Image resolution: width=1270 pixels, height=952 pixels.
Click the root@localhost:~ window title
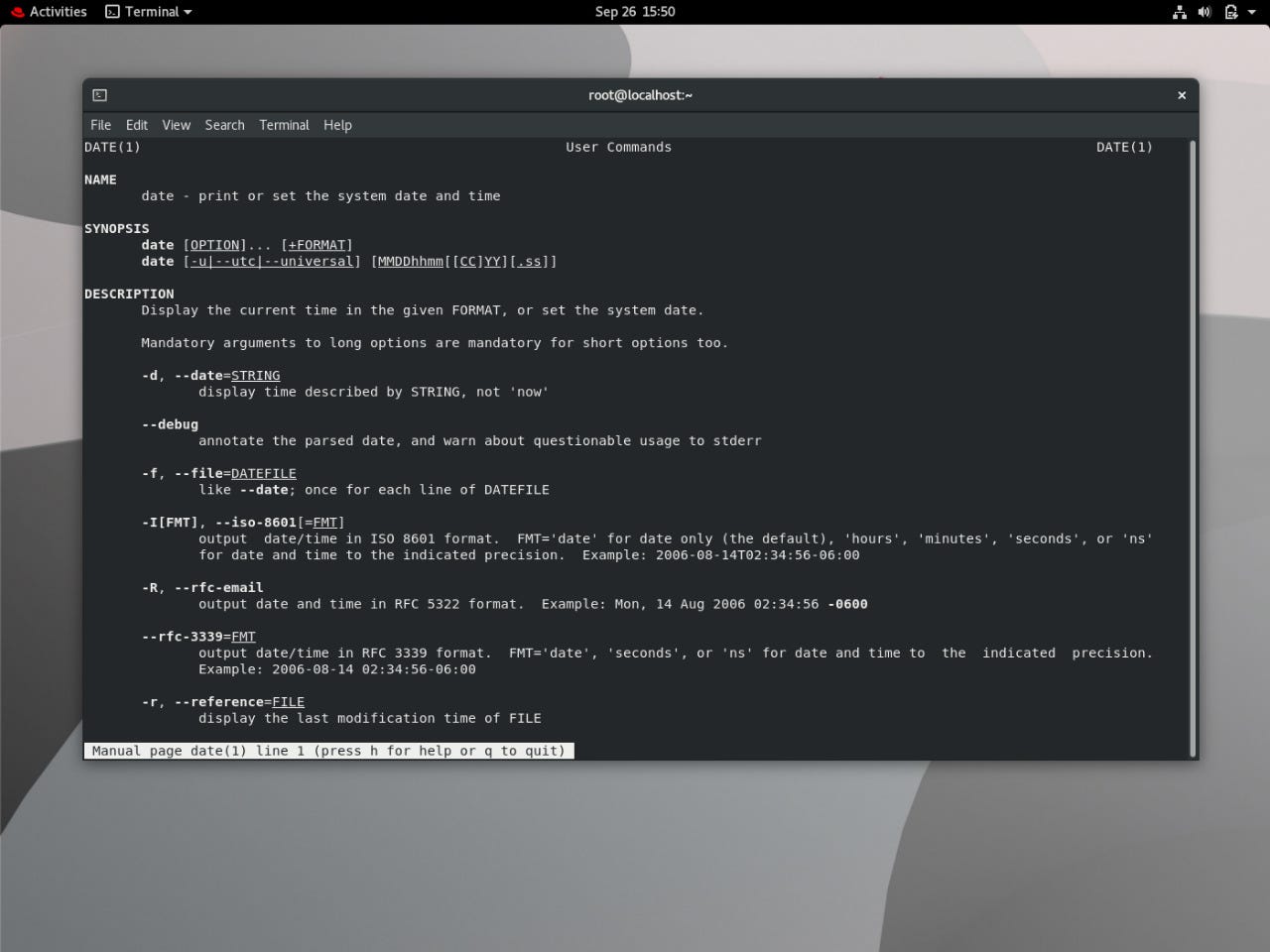click(640, 95)
